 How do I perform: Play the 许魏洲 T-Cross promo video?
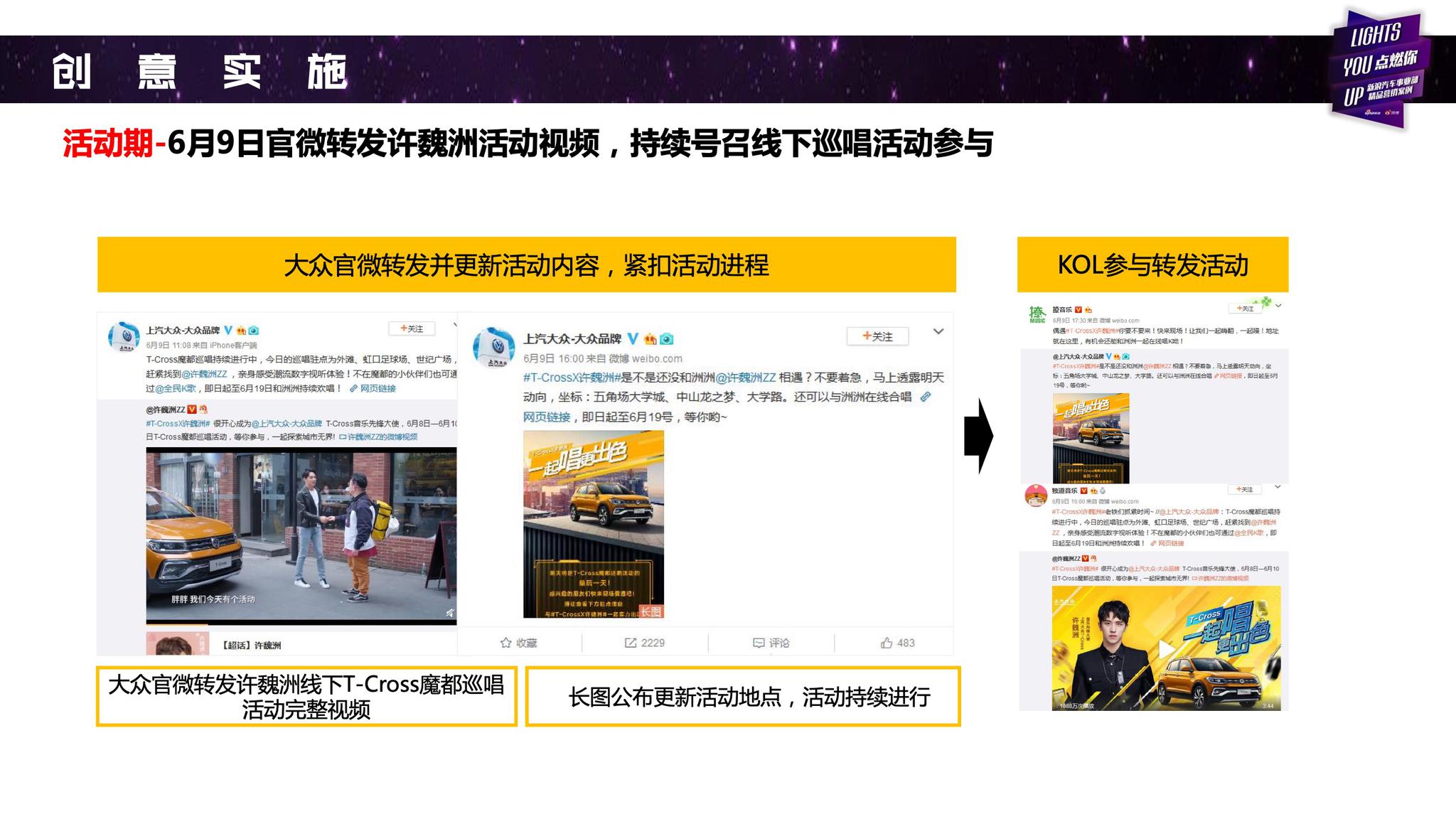pyautogui.click(x=1166, y=648)
